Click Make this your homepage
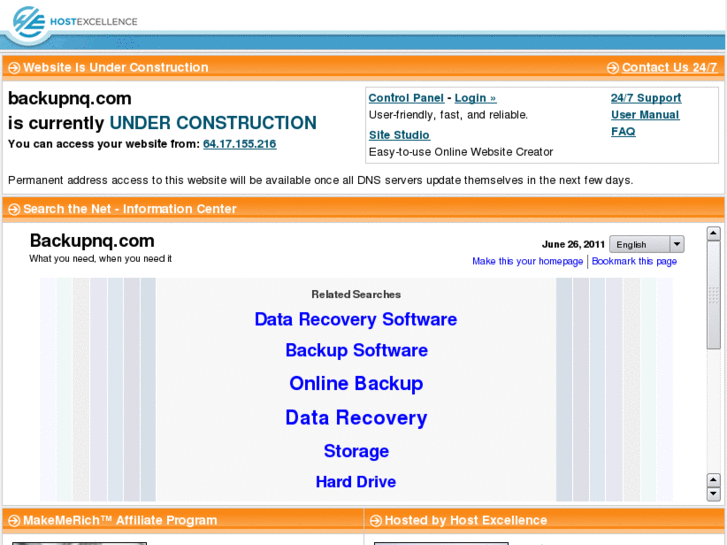Screen dimensions: 727x545 [528, 261]
